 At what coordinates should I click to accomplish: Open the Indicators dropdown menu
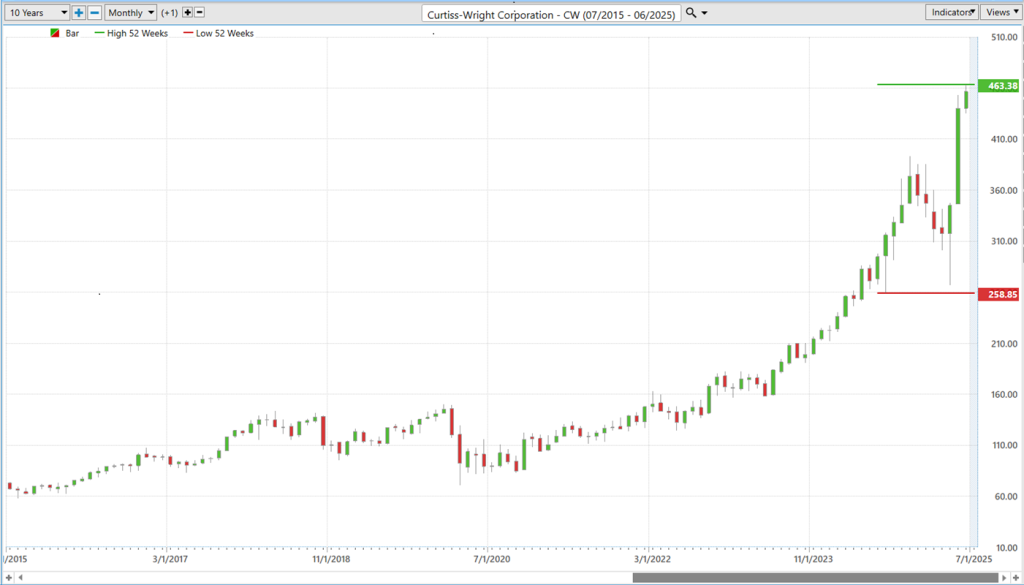pos(952,12)
